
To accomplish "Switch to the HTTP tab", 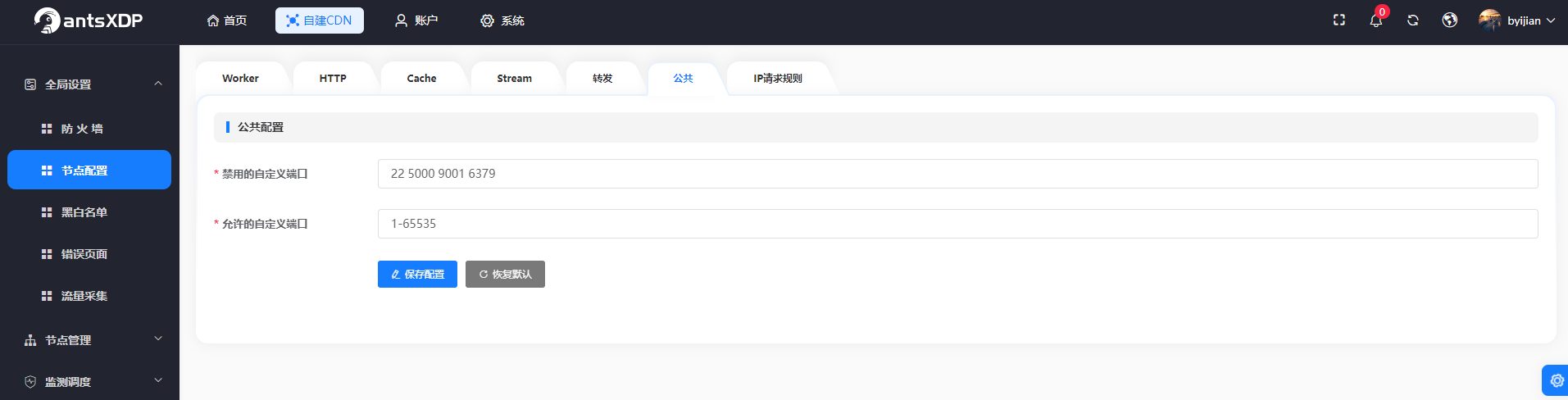I will click(x=333, y=79).
